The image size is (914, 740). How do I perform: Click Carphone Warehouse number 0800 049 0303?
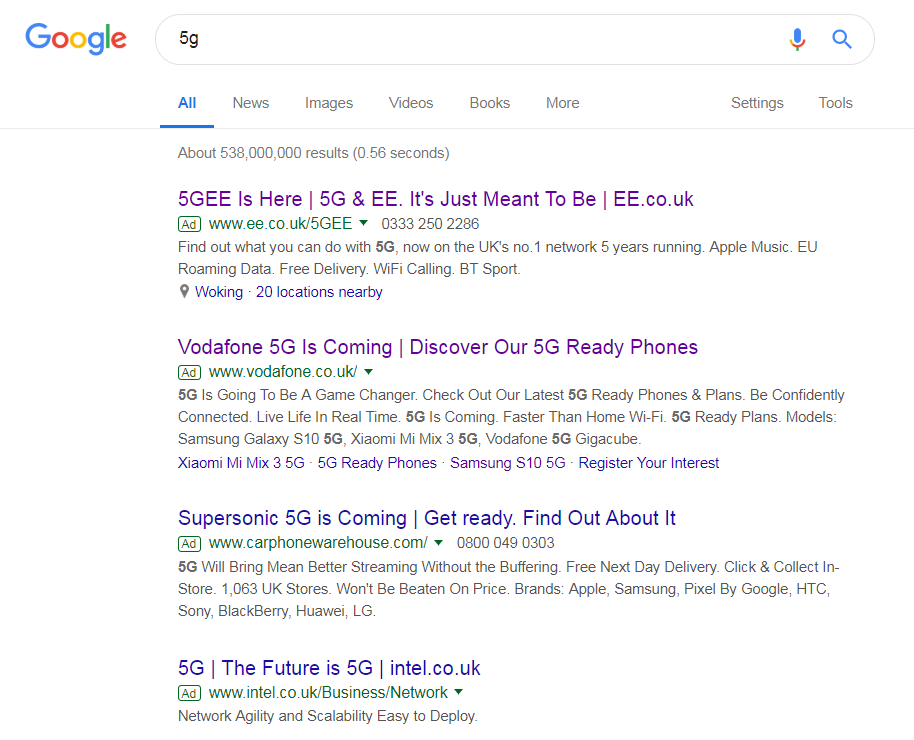(x=505, y=543)
